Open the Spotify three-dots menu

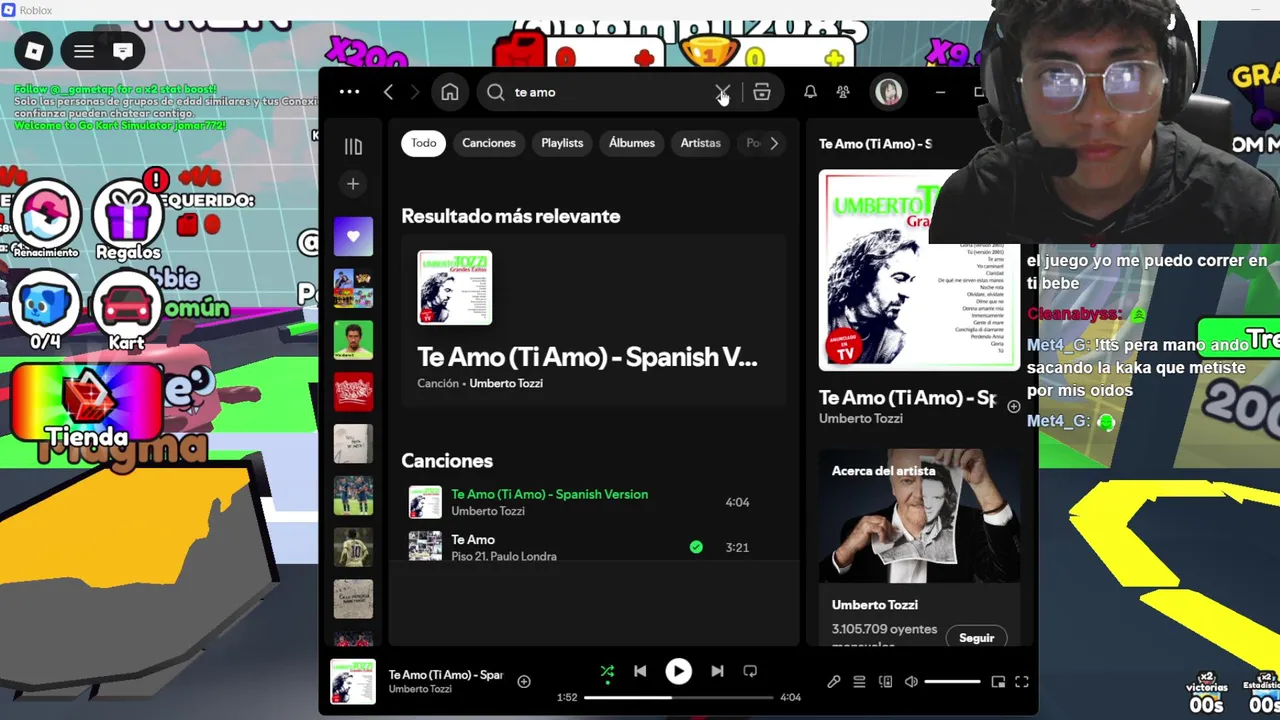tap(349, 92)
